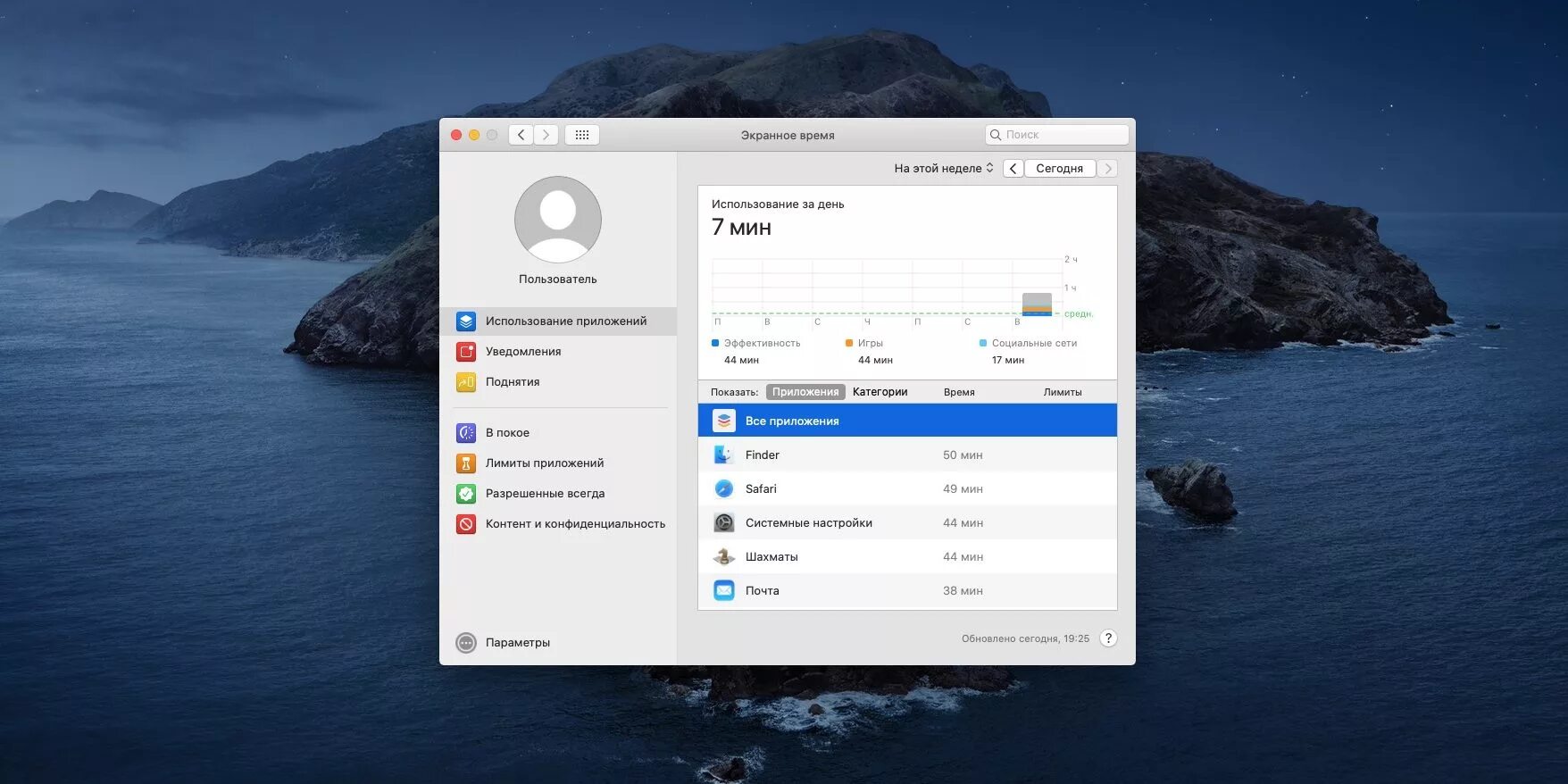Click the blue Эффективность legend swatch
The height and width of the screenshot is (784, 1568).
(715, 343)
